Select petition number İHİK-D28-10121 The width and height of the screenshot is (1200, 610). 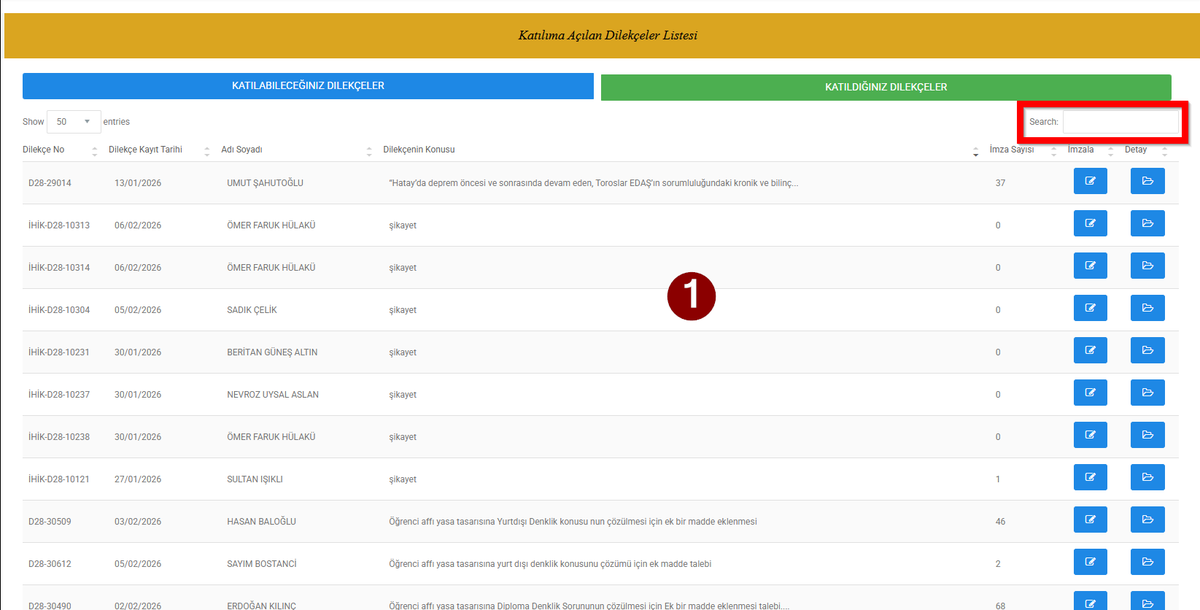point(59,479)
